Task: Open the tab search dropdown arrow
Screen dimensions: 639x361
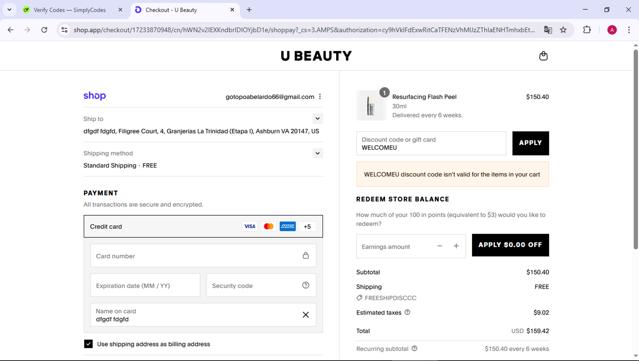Action: tap(9, 10)
